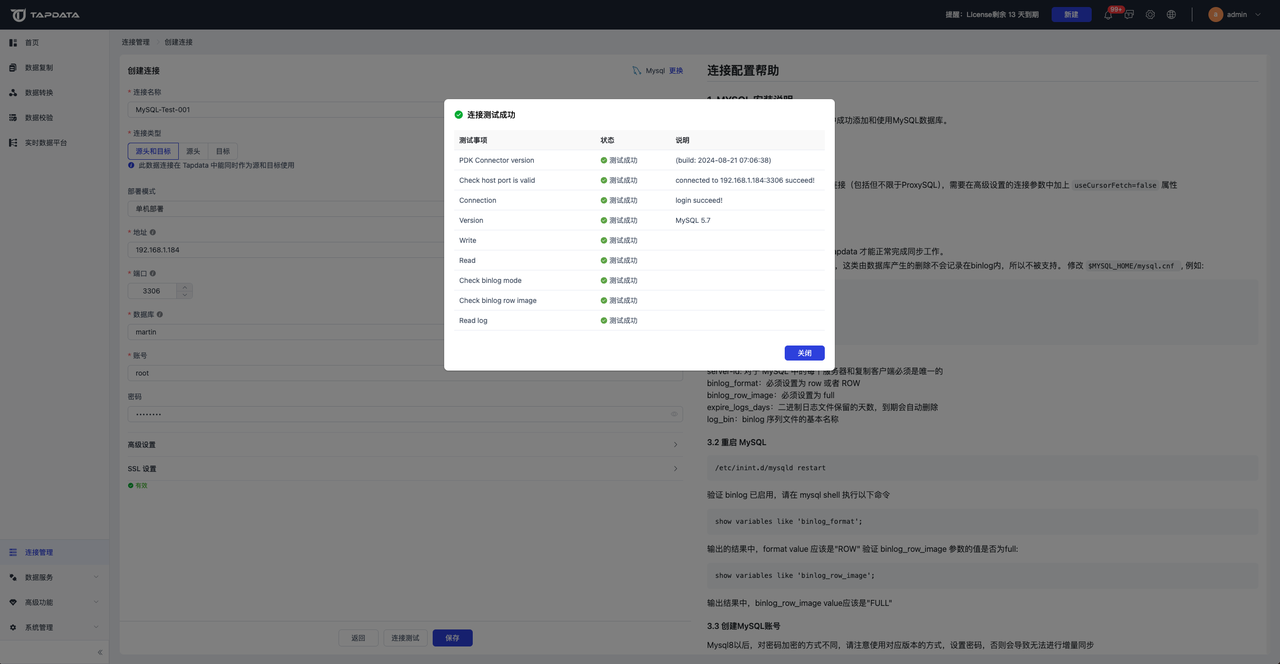Image resolution: width=1280 pixels, height=664 pixels.
Task: Click the 数据库 field containing martin
Action: 405,332
